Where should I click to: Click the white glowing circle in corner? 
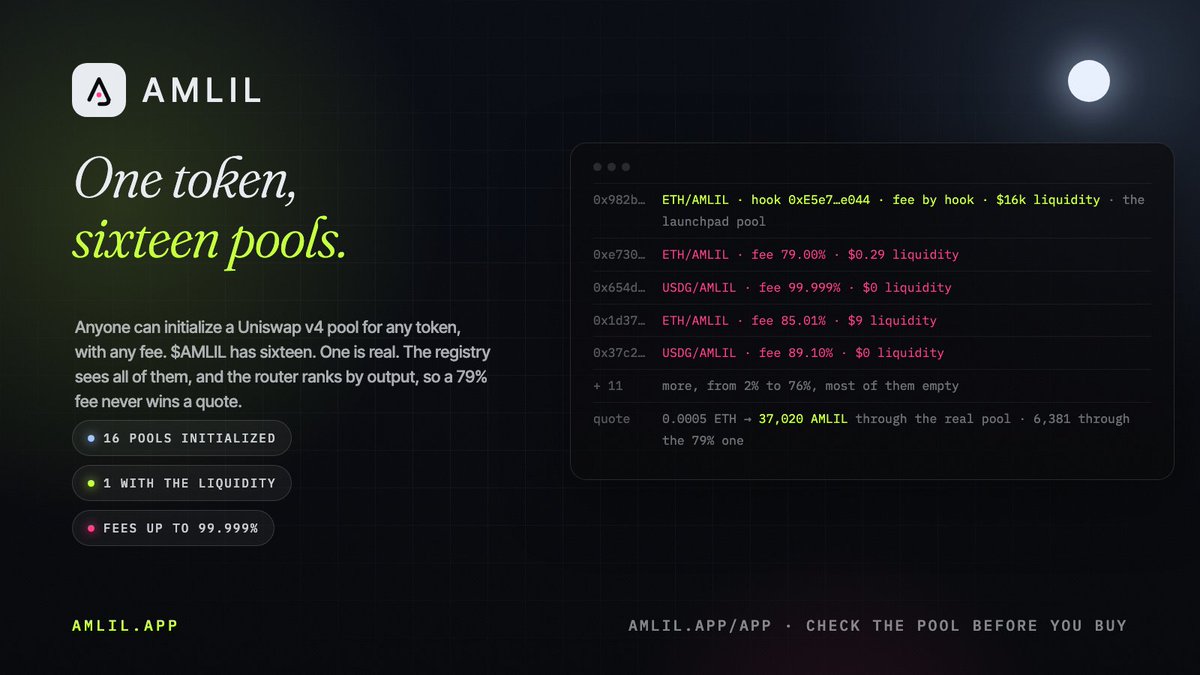click(1089, 81)
